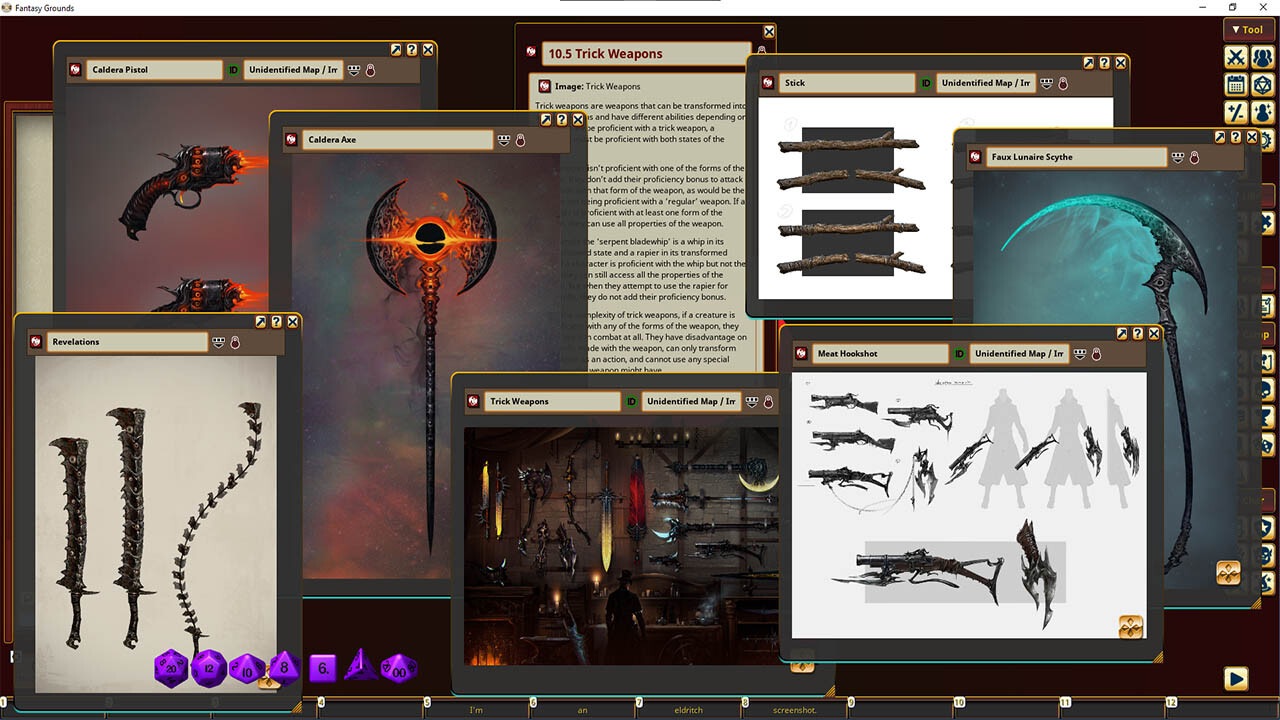Image resolution: width=1280 pixels, height=720 pixels.
Task: Click the red emblem icon on the Caldera Axe header
Action: (290, 140)
